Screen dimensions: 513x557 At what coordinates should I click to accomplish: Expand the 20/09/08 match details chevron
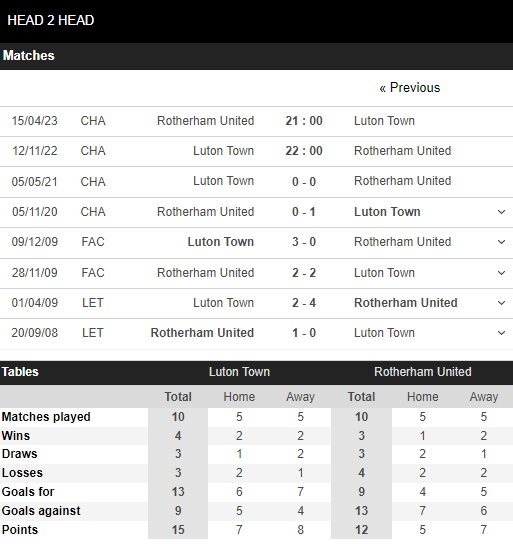click(501, 333)
